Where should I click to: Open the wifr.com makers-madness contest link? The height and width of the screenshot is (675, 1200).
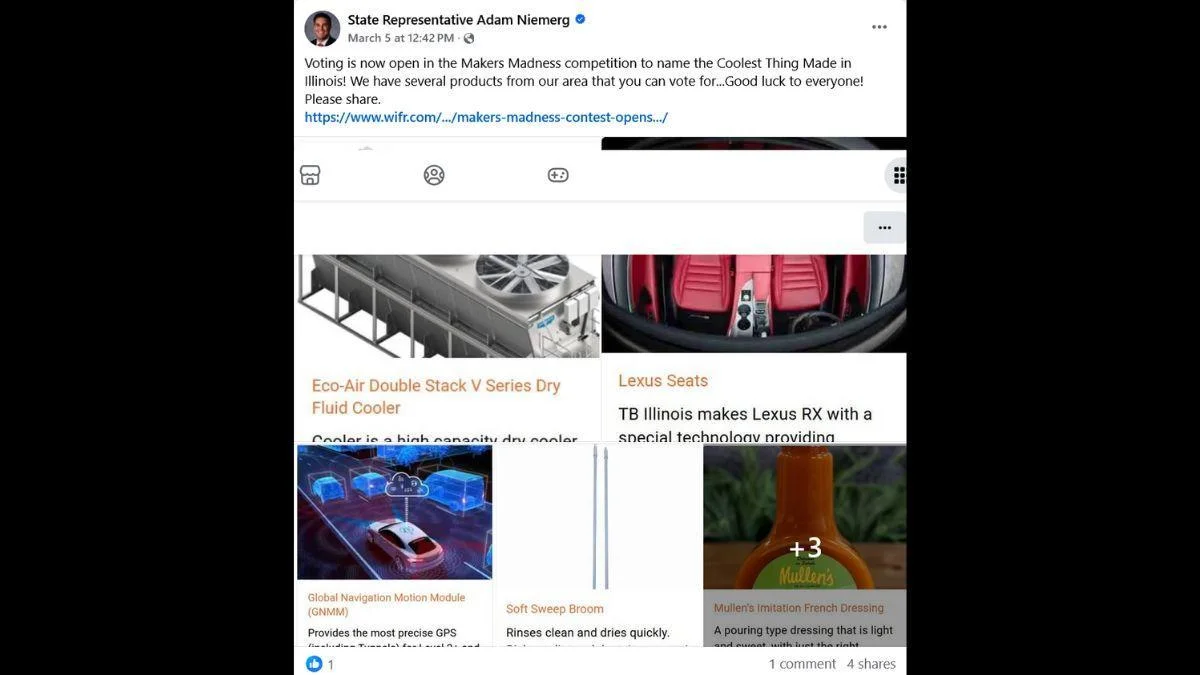tap(486, 117)
